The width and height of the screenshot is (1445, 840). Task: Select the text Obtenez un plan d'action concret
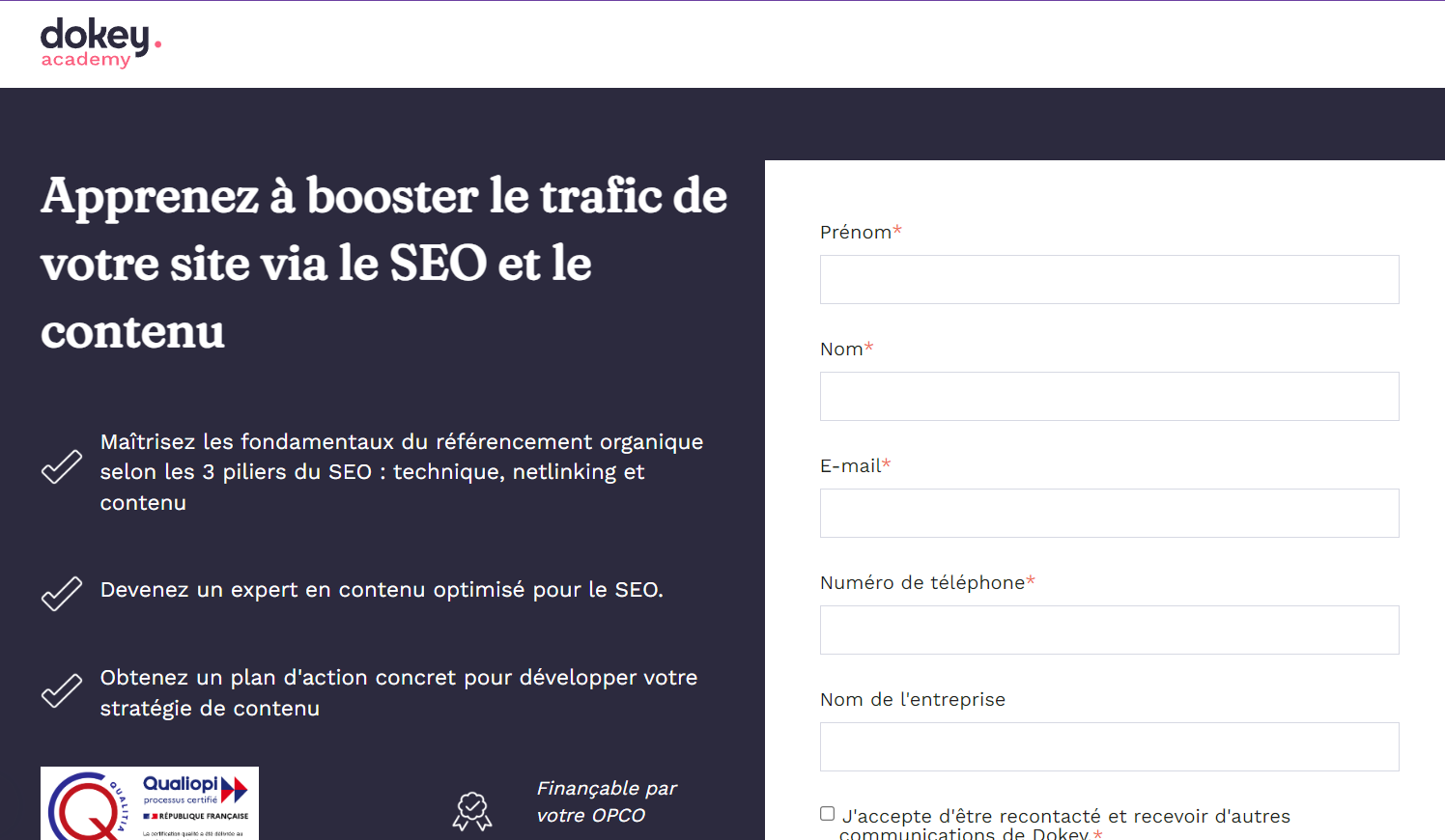[x=399, y=692]
